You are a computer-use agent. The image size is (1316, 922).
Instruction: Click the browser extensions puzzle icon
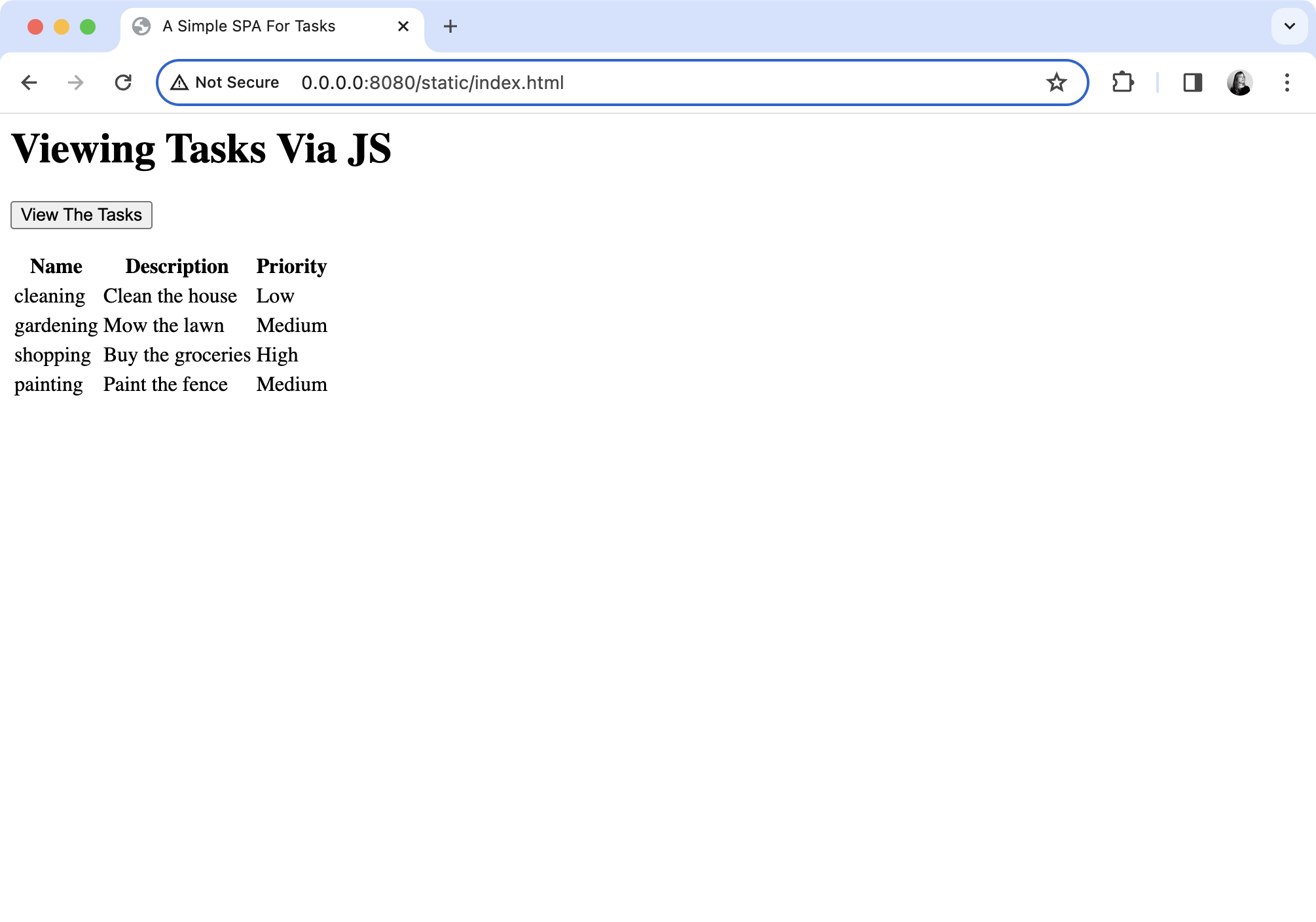coord(1123,82)
